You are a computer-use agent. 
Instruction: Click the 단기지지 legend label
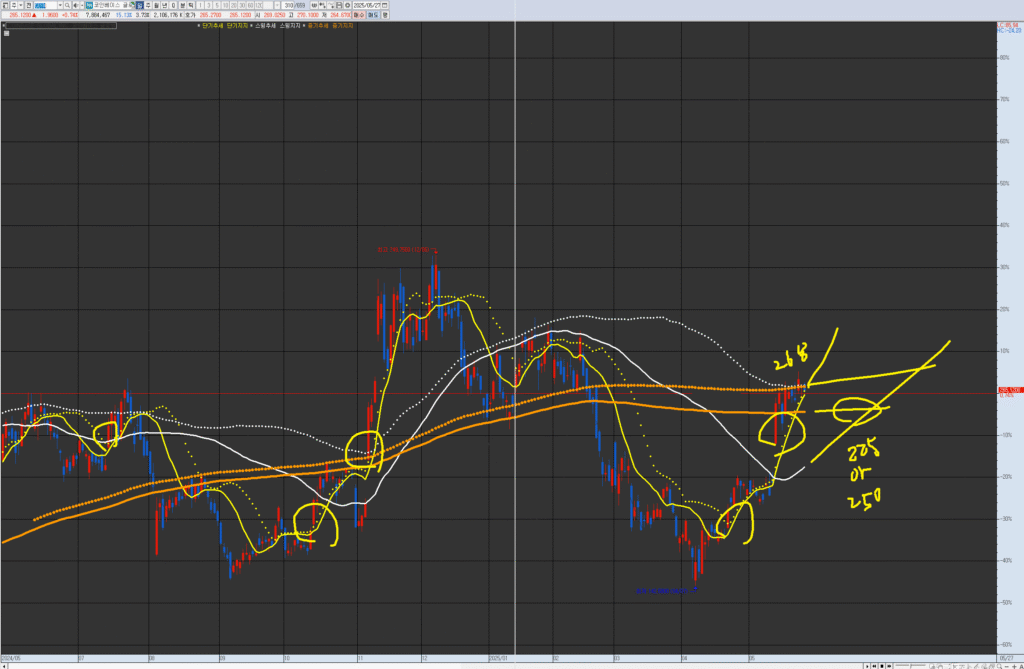pyautogui.click(x=237, y=25)
